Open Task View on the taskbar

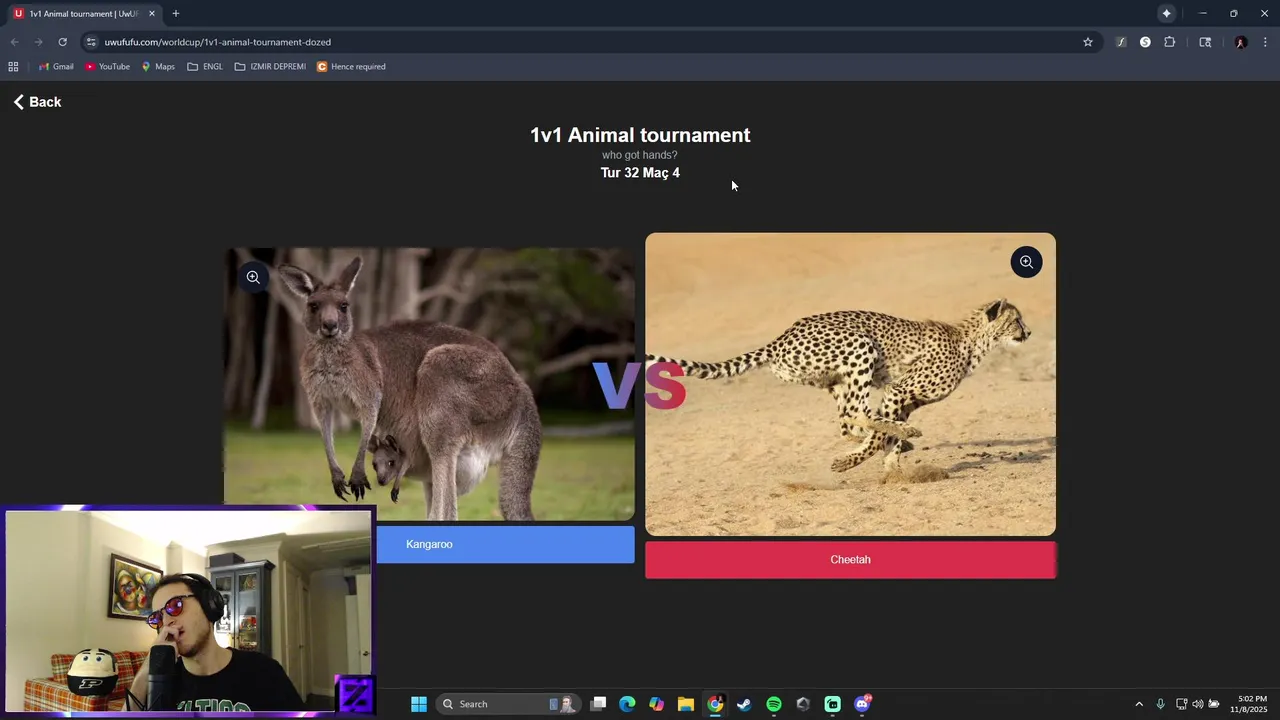point(598,704)
